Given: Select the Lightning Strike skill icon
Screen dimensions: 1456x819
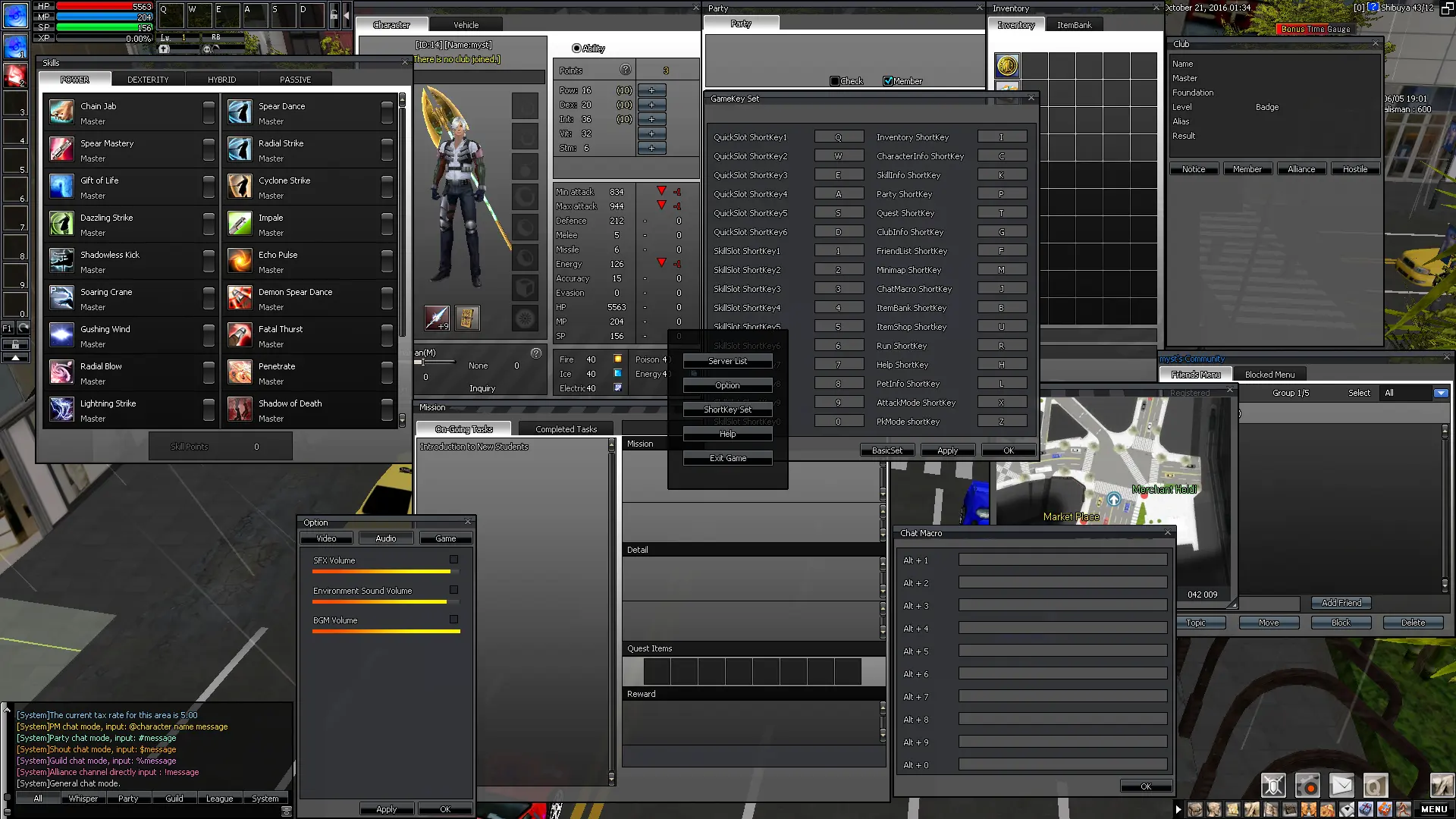Looking at the screenshot, I should [61, 409].
